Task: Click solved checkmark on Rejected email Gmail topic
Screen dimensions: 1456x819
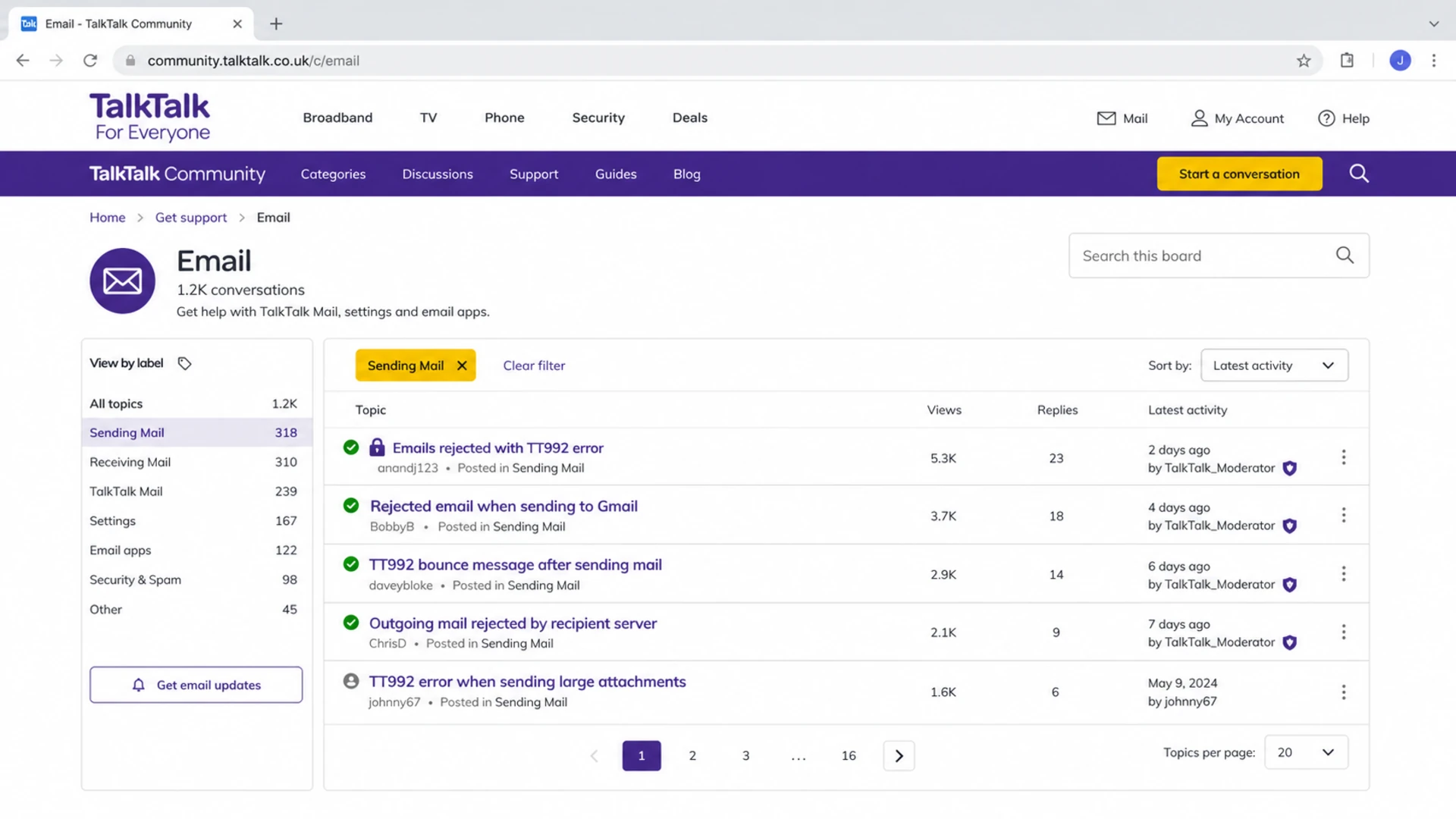Action: click(350, 506)
